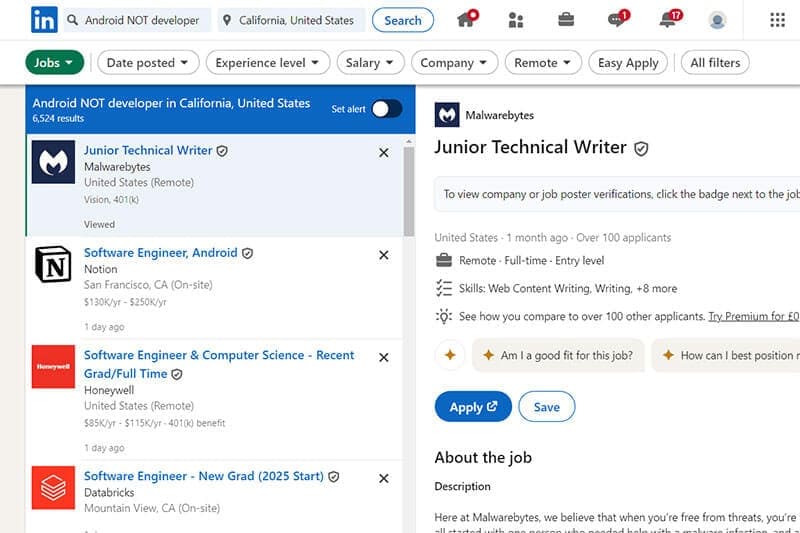Click the Malwarebytes logo in job details
This screenshot has width=800, height=533.
447,115
